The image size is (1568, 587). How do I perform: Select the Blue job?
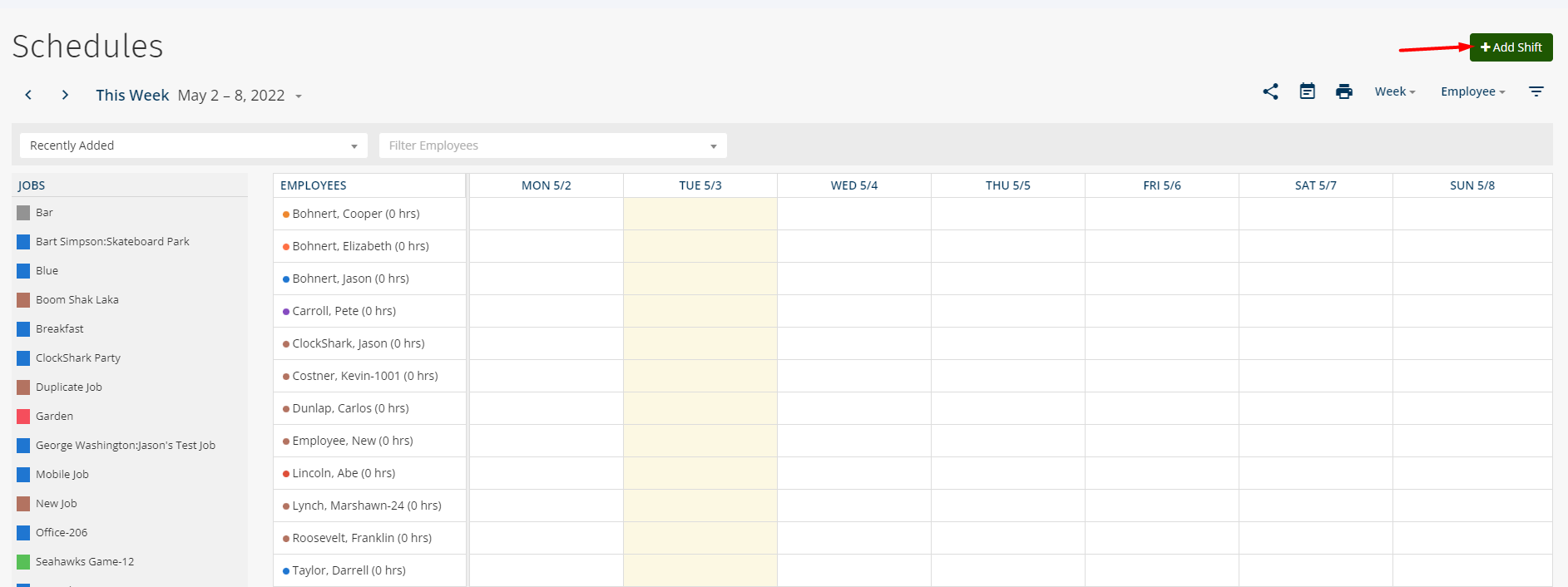pyautogui.click(x=47, y=271)
